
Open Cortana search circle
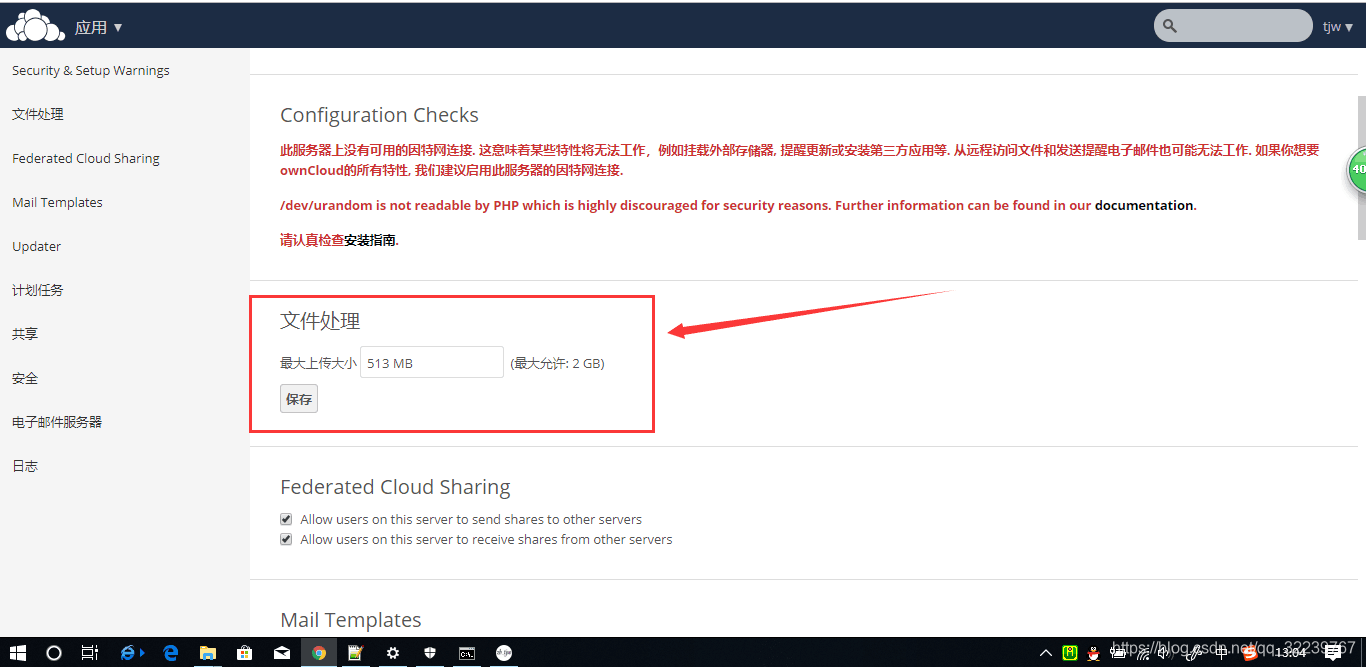click(54, 653)
